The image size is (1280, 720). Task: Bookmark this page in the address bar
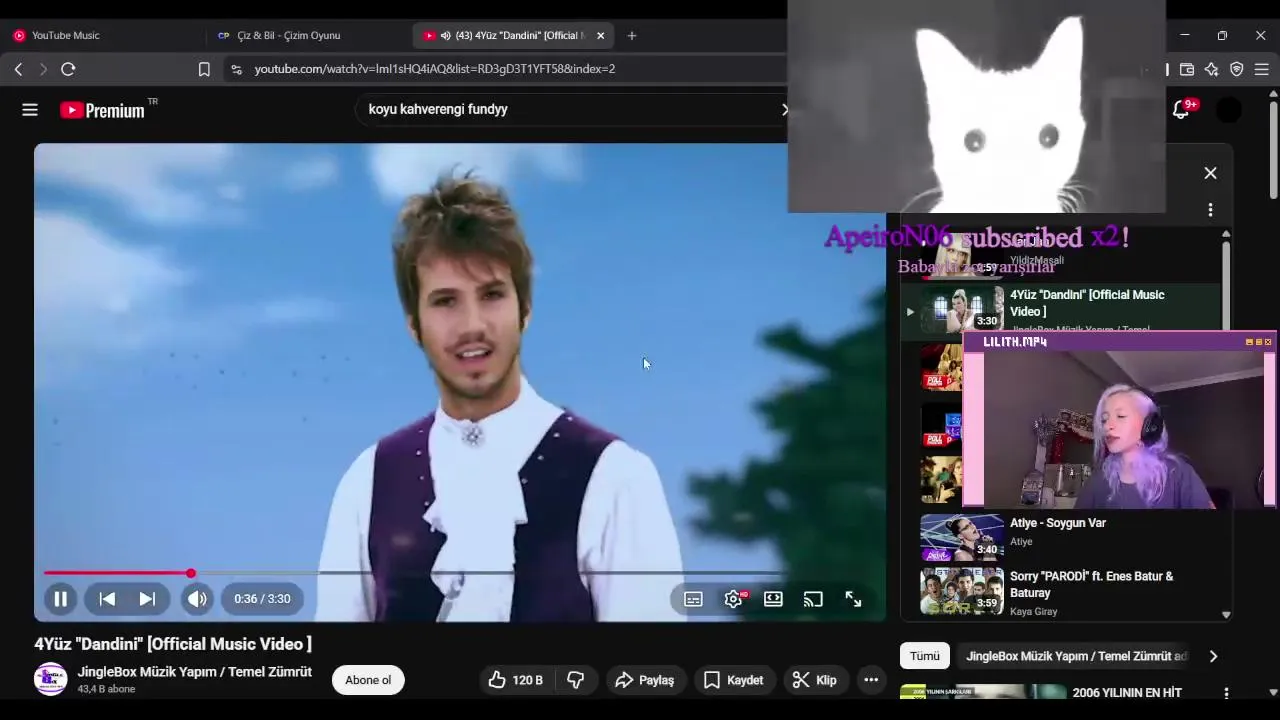[x=204, y=69]
